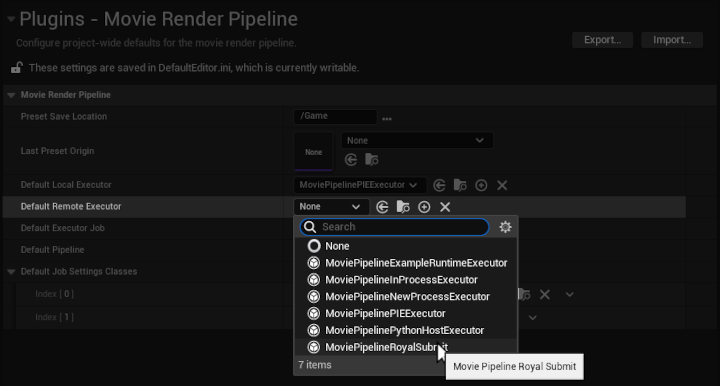Choose MoviePipelineNewProcessExecutor from the list
The height and width of the screenshot is (386, 720).
pyautogui.click(x=405, y=296)
